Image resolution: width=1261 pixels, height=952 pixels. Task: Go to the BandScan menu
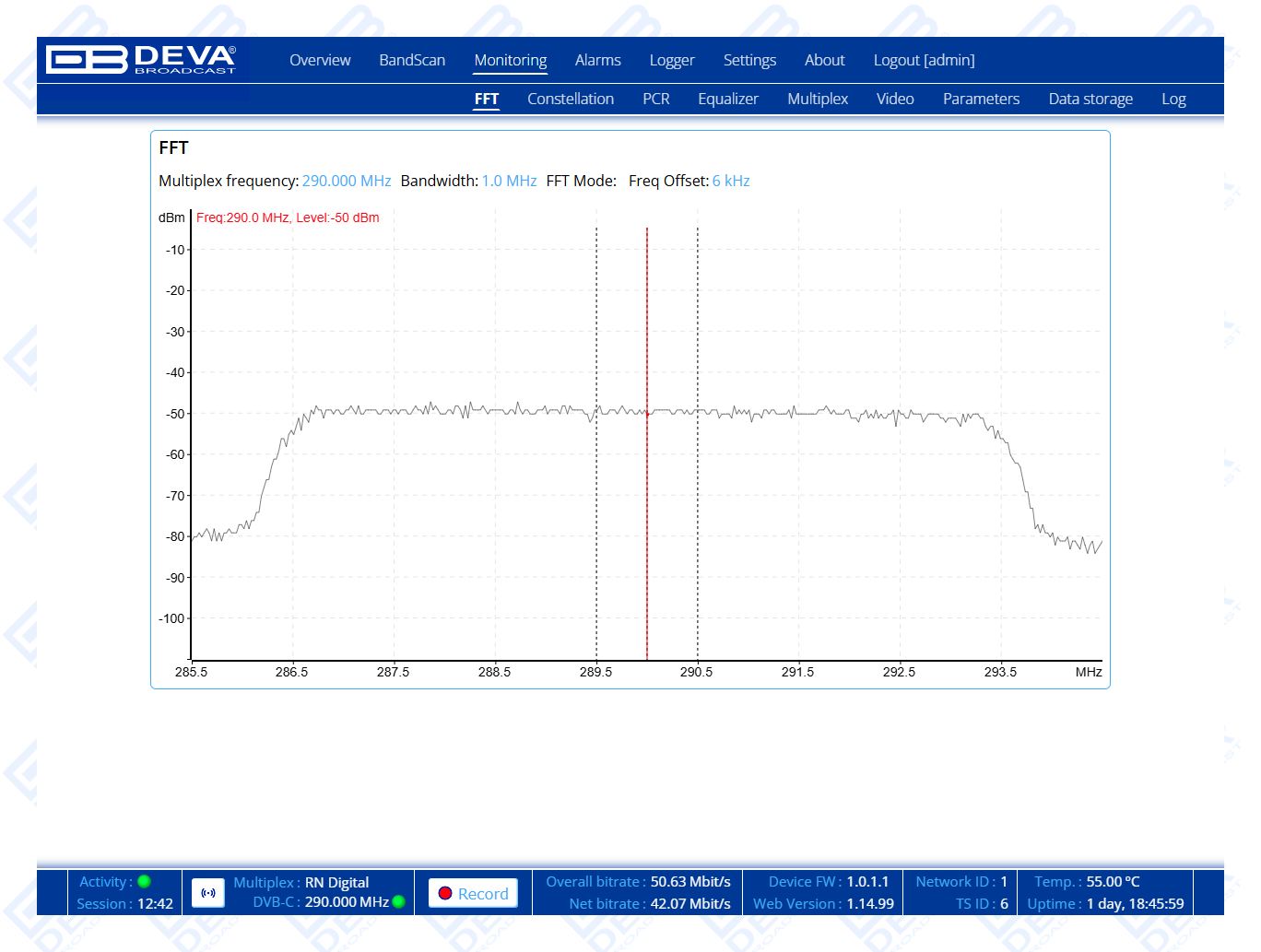412,61
